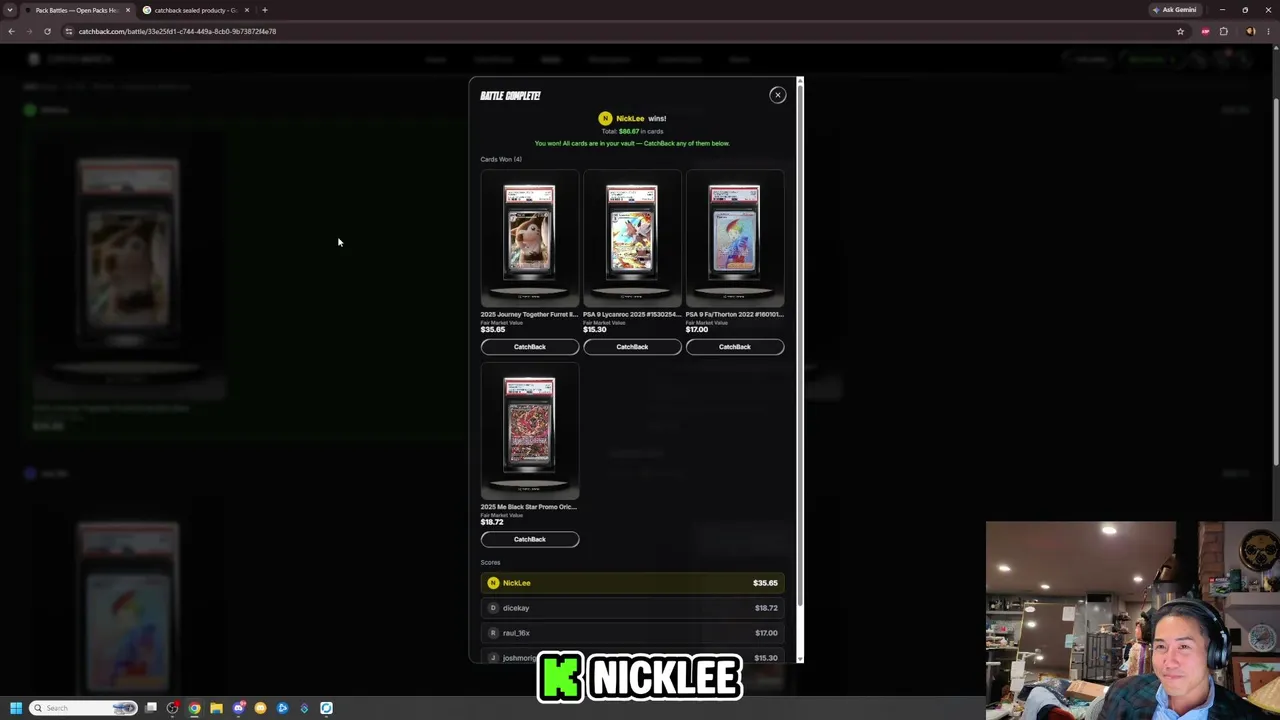Screen dimensions: 1280x720
Task: Click the $17.00 card price under Fa/Thorton
Action: click(697, 330)
